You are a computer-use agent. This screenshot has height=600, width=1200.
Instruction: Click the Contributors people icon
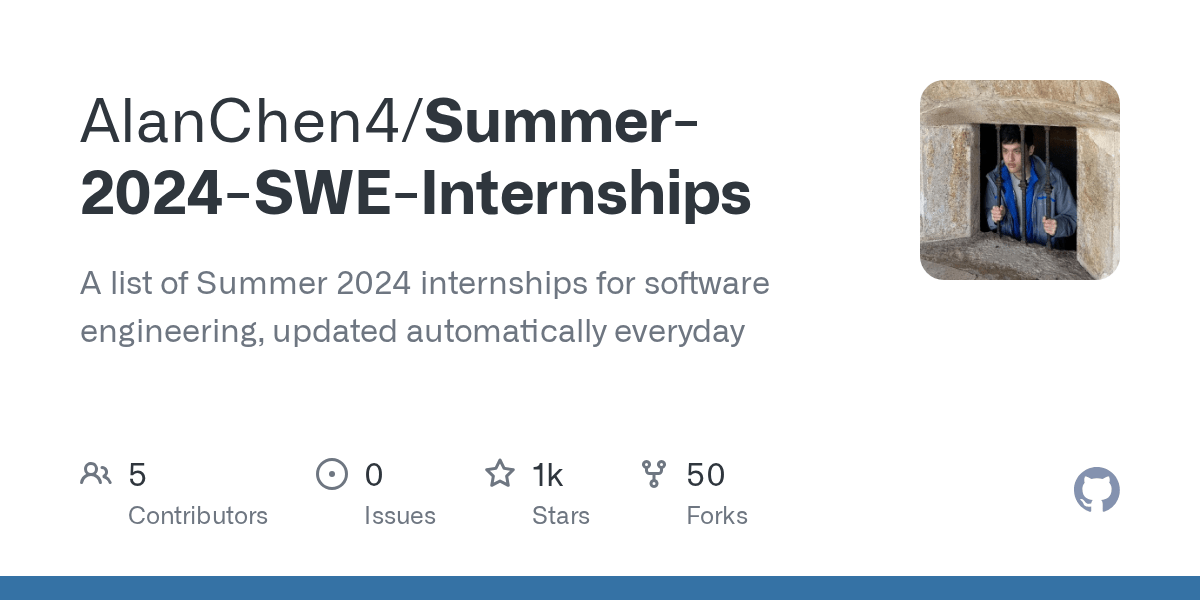coord(96,474)
